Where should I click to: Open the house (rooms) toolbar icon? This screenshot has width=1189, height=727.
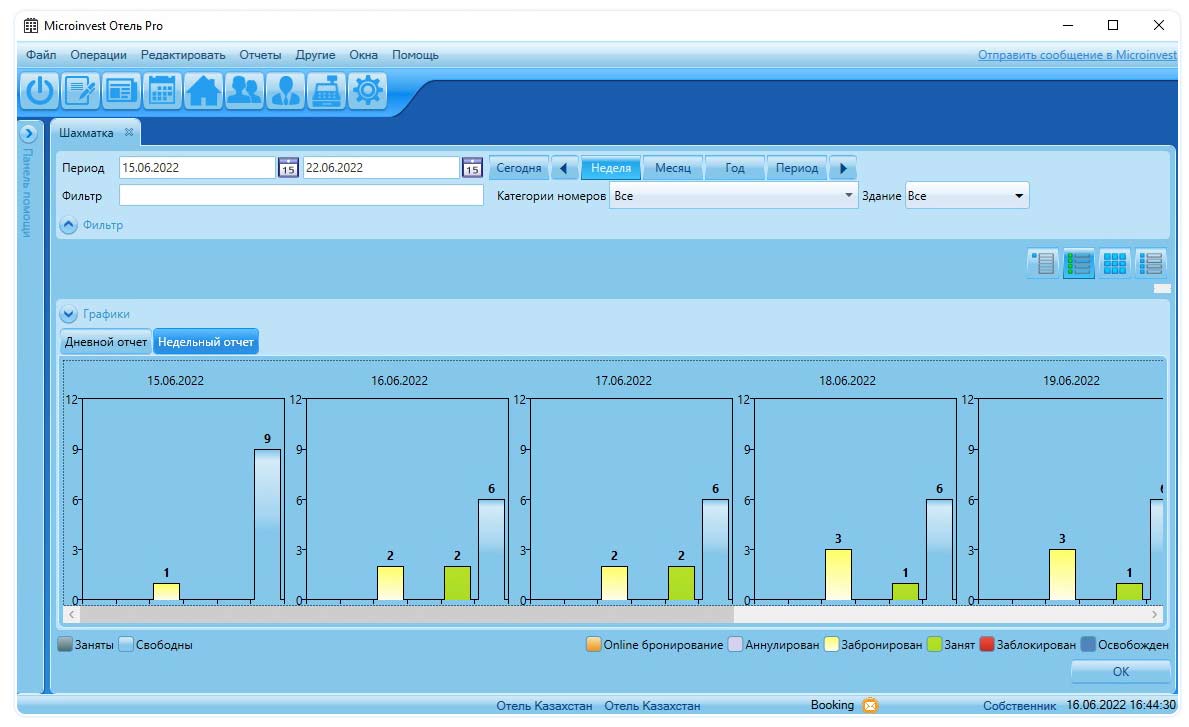point(203,91)
